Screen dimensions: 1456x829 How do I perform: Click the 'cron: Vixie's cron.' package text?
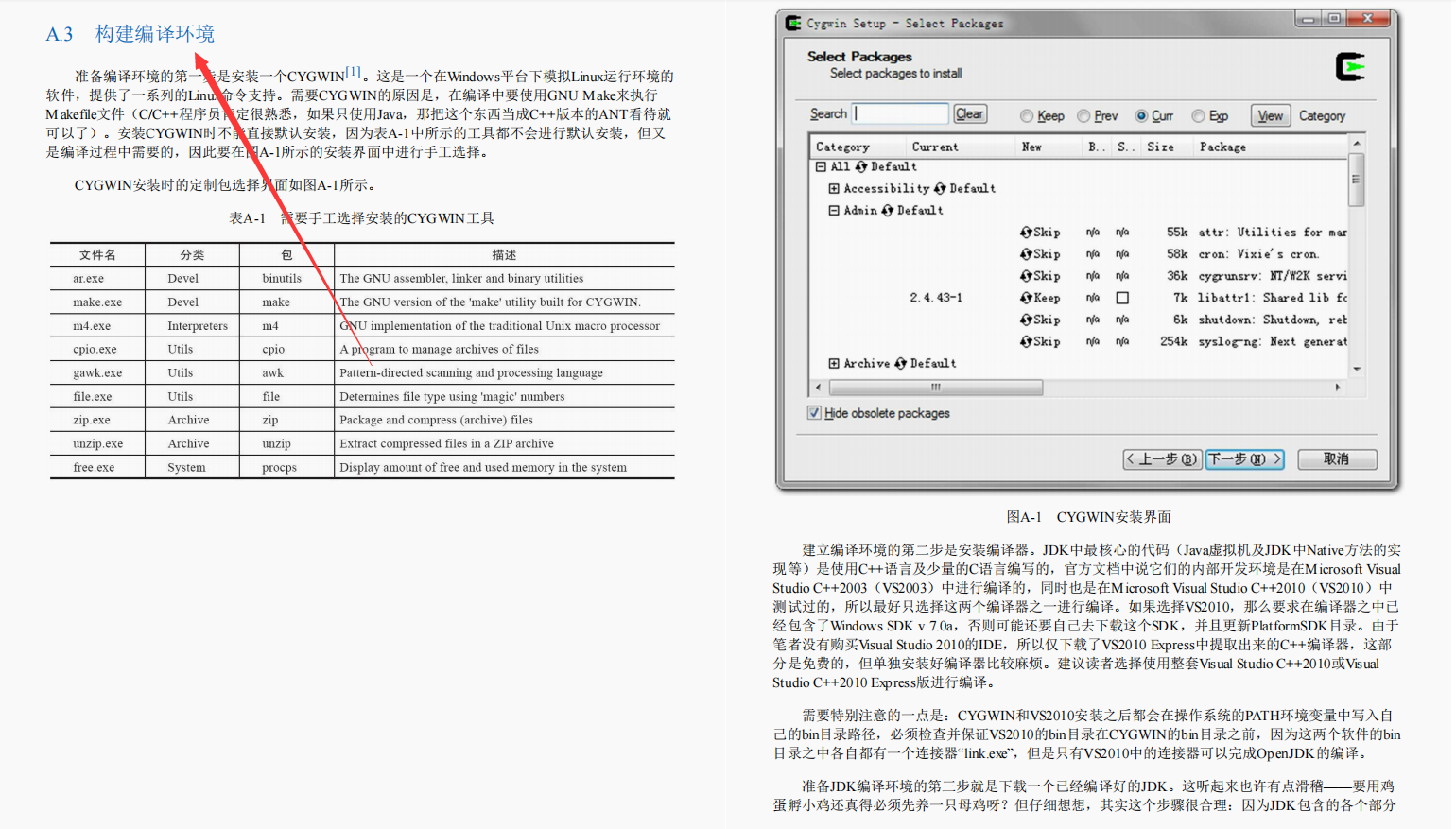[x=1258, y=254]
